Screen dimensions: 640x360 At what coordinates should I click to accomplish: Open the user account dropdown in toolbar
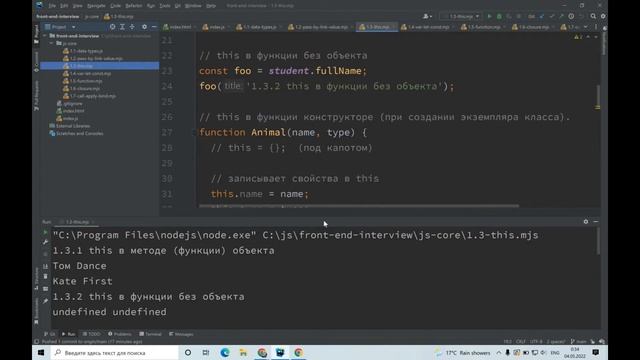(427, 16)
